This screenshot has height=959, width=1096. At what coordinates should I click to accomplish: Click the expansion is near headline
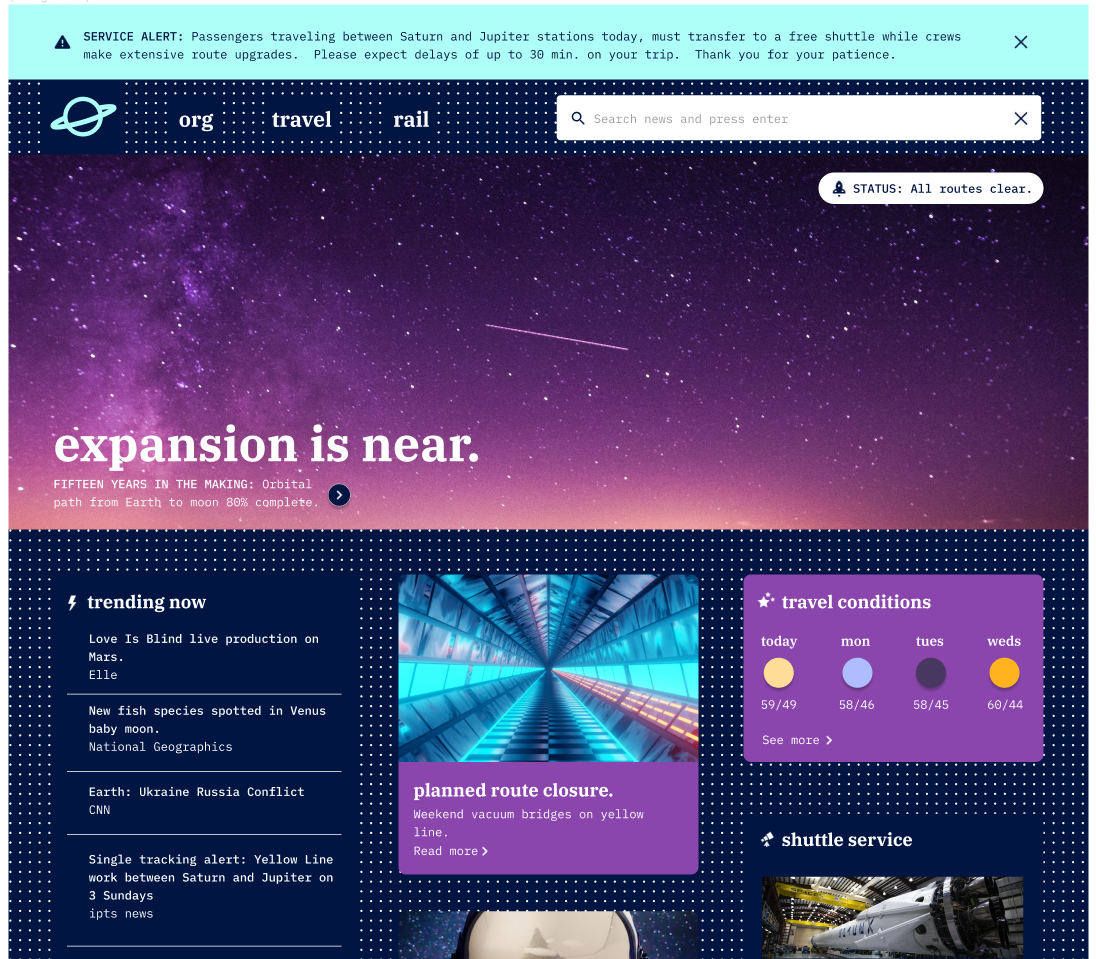pos(266,445)
